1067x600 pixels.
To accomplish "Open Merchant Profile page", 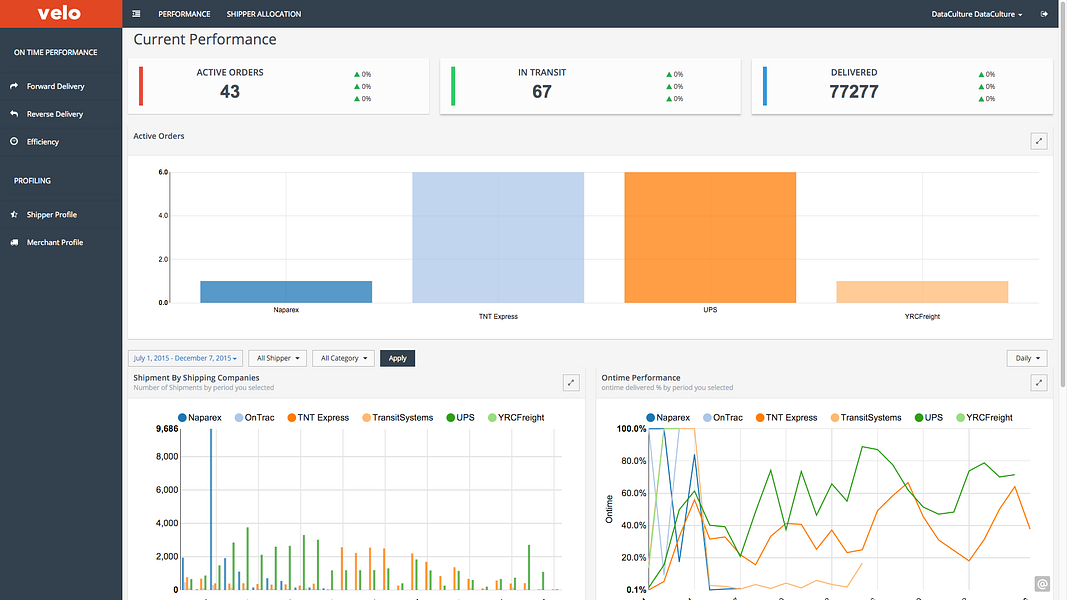I will [55, 242].
